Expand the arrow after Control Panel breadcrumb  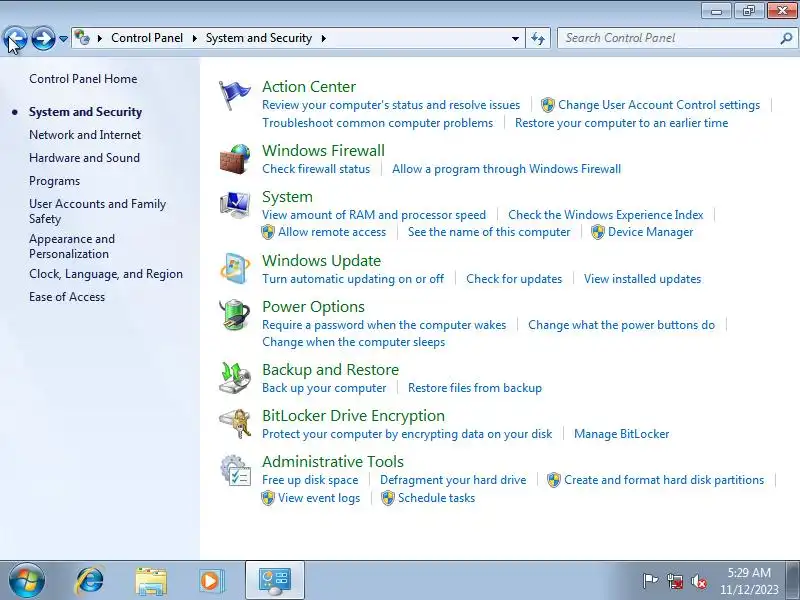pyautogui.click(x=194, y=38)
